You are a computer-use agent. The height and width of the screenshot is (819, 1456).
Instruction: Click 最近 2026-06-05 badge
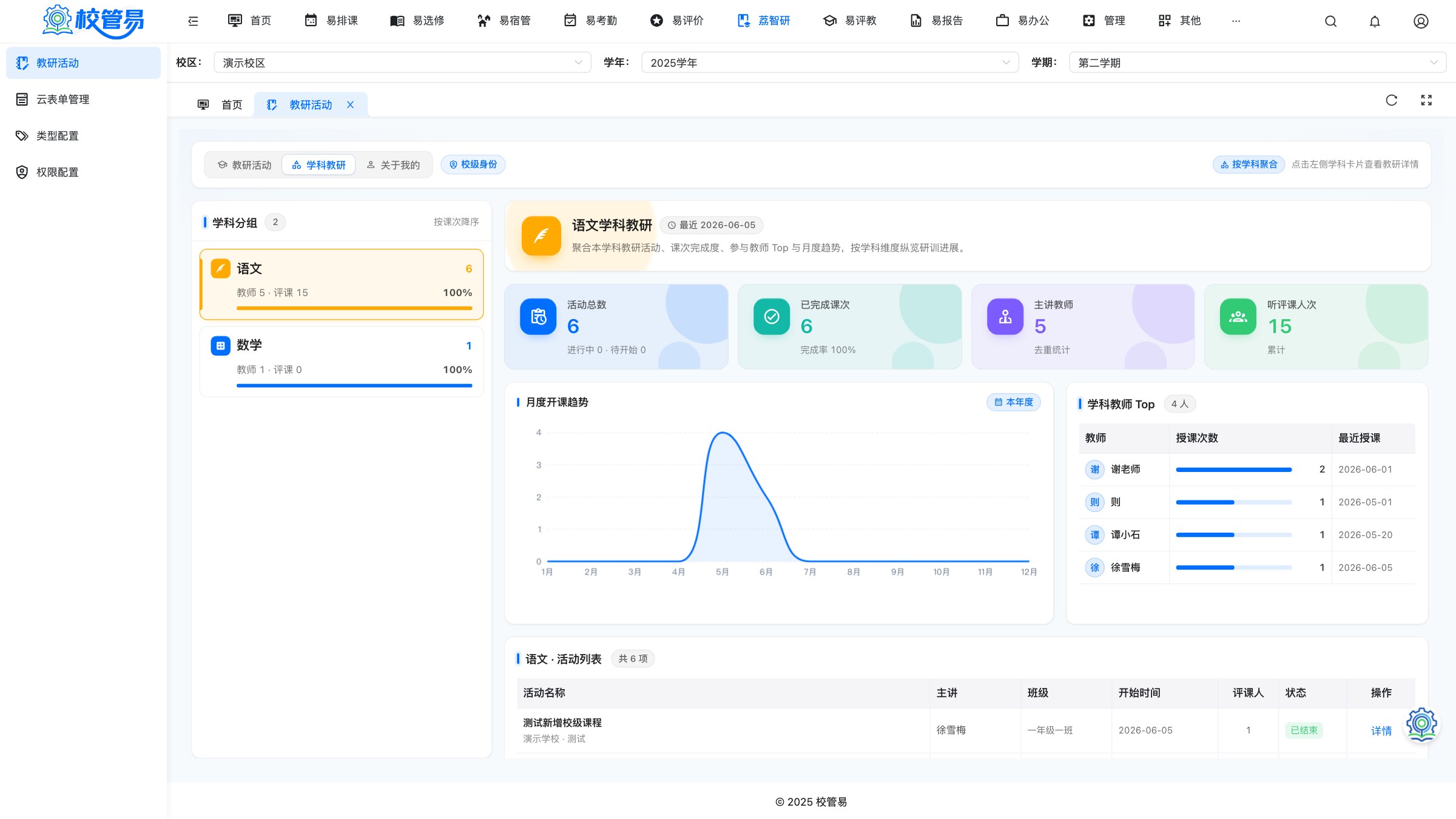[x=712, y=225]
